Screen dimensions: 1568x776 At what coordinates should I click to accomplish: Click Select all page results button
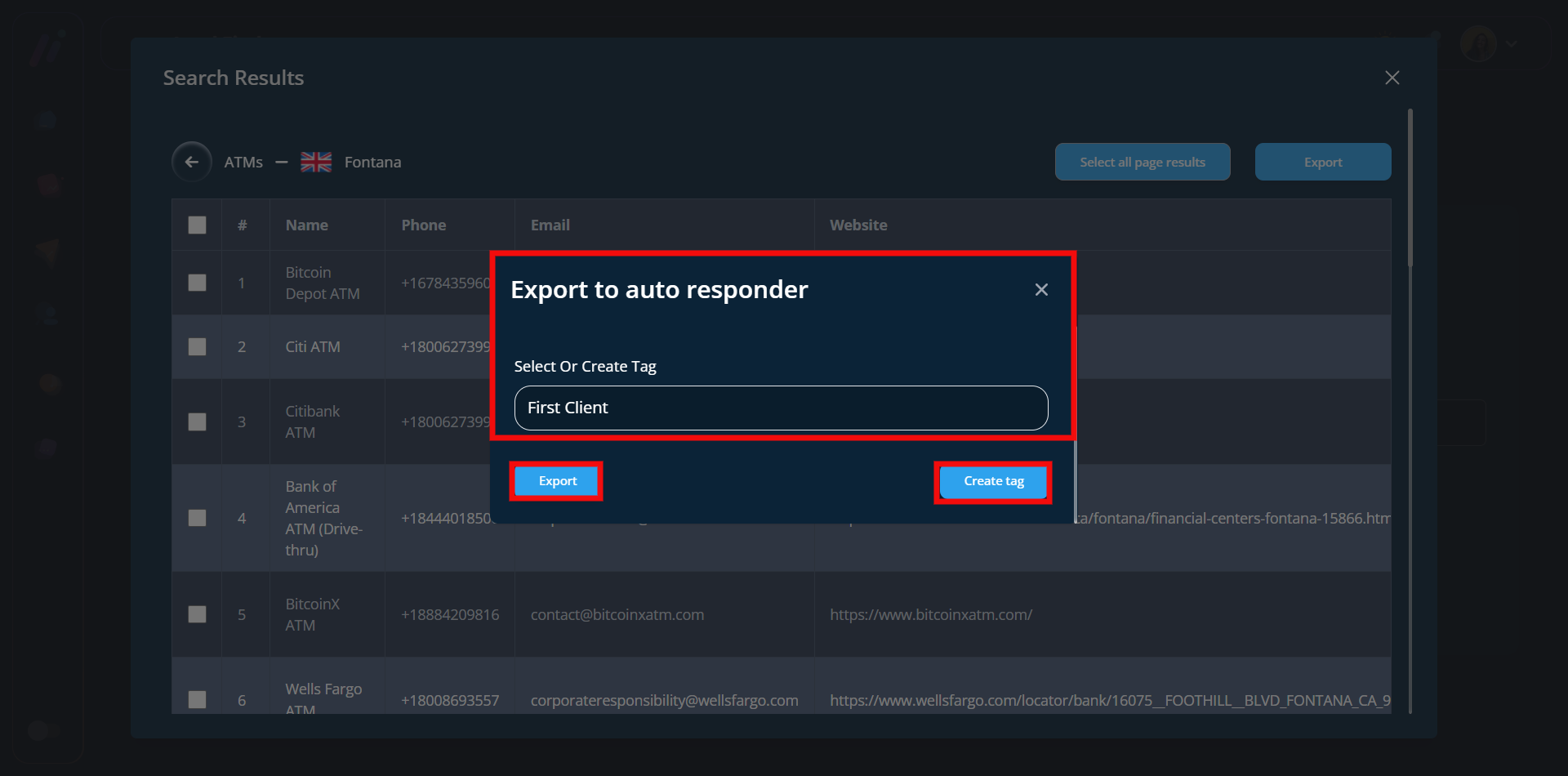pyautogui.click(x=1142, y=162)
